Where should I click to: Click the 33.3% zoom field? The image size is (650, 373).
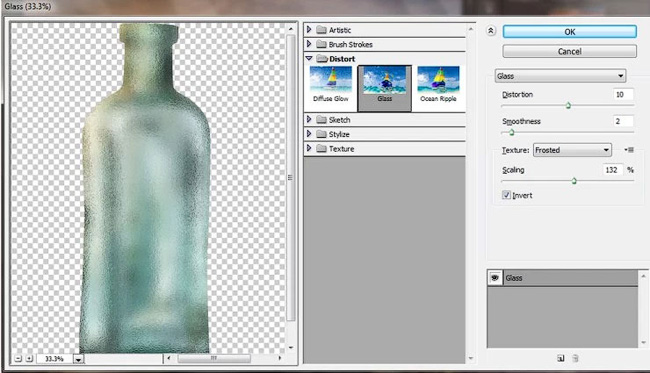pos(54,359)
